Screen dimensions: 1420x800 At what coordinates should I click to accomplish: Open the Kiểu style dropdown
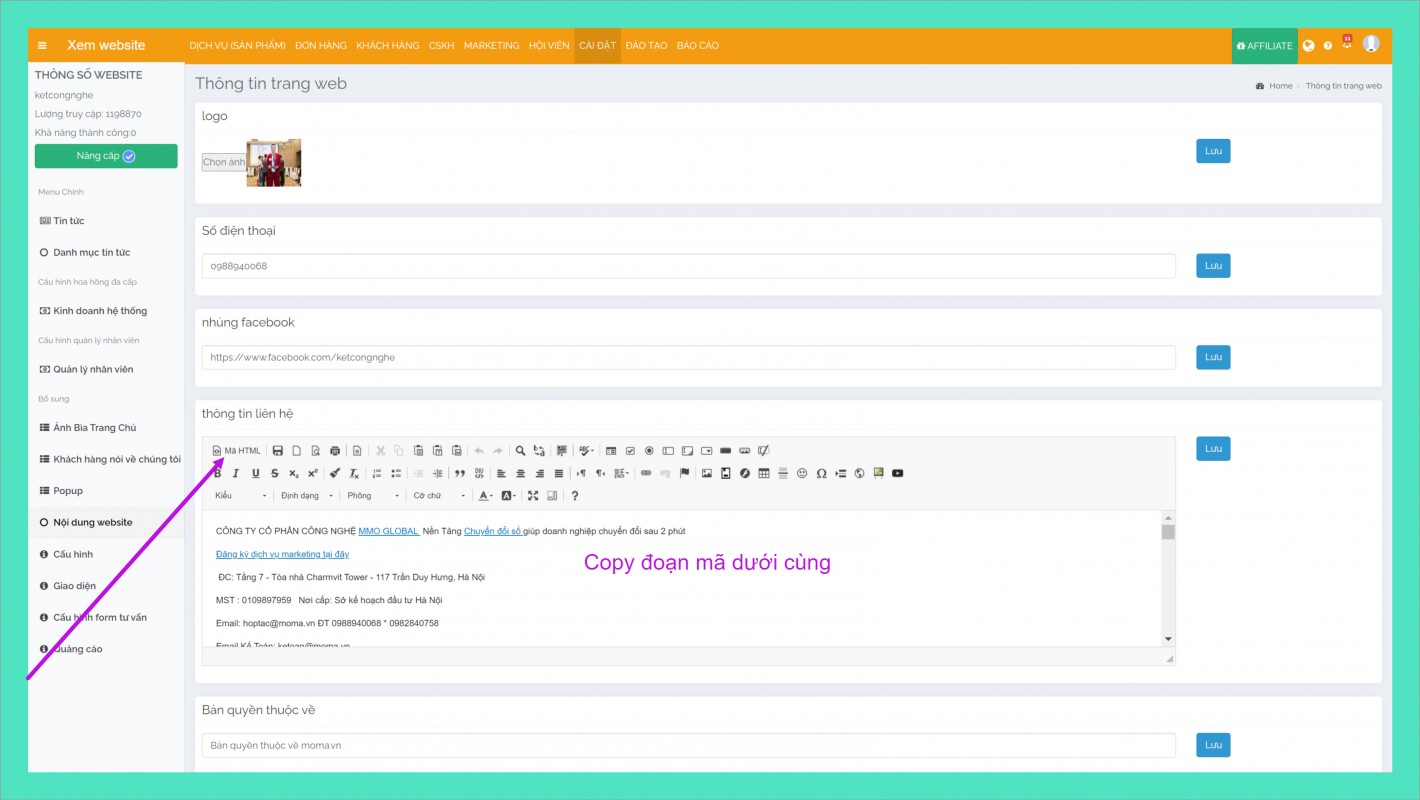coord(241,496)
